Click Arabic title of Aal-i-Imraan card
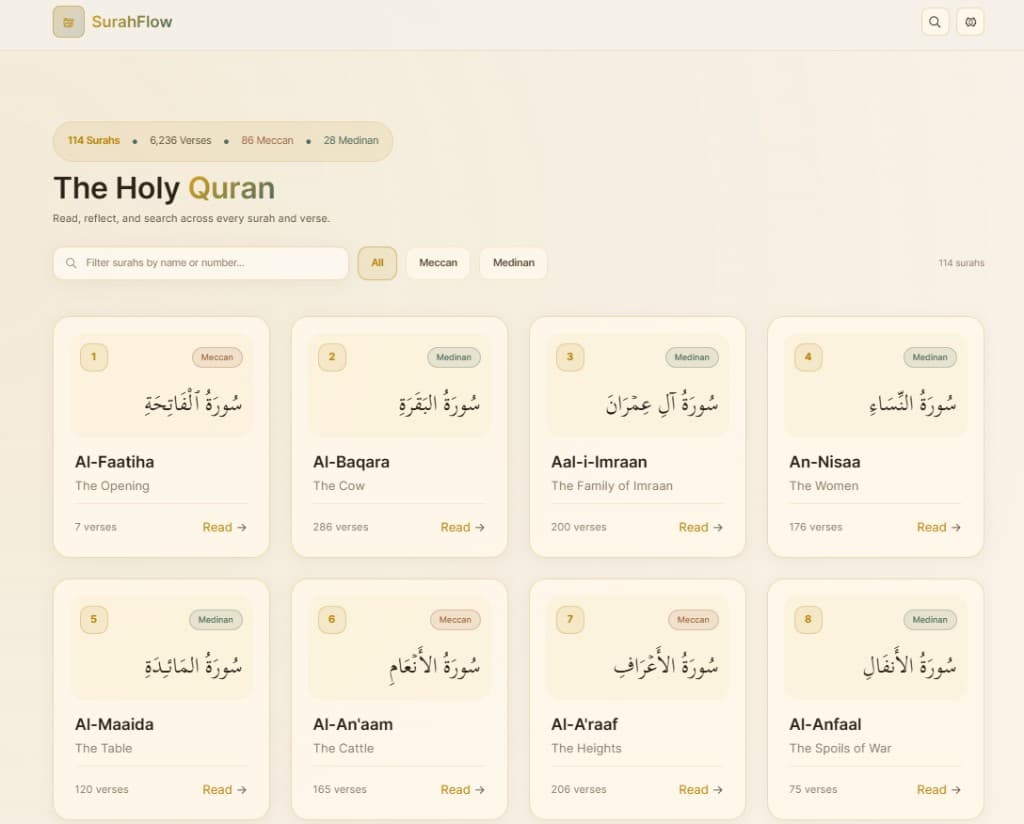Viewport: 1024px width, 824px height. [x=662, y=404]
